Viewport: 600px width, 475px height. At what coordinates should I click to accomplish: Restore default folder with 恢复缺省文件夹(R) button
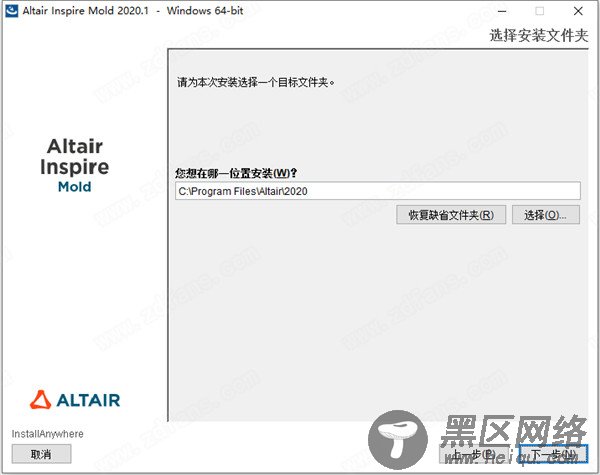451,215
